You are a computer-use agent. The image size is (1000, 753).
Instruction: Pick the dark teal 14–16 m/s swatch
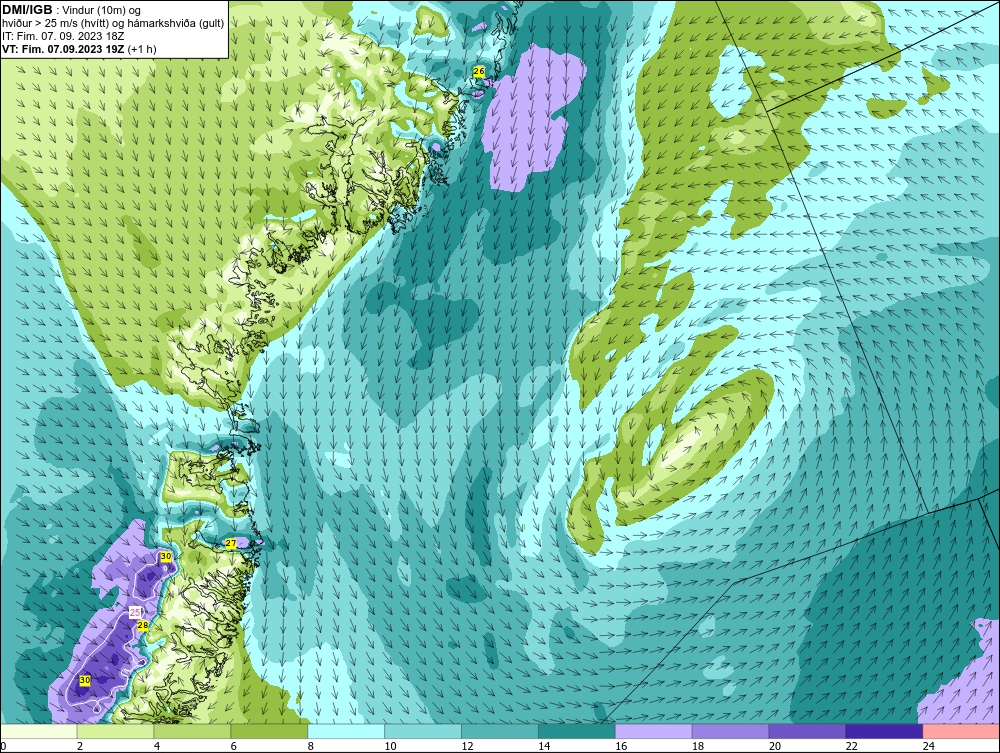(577, 731)
